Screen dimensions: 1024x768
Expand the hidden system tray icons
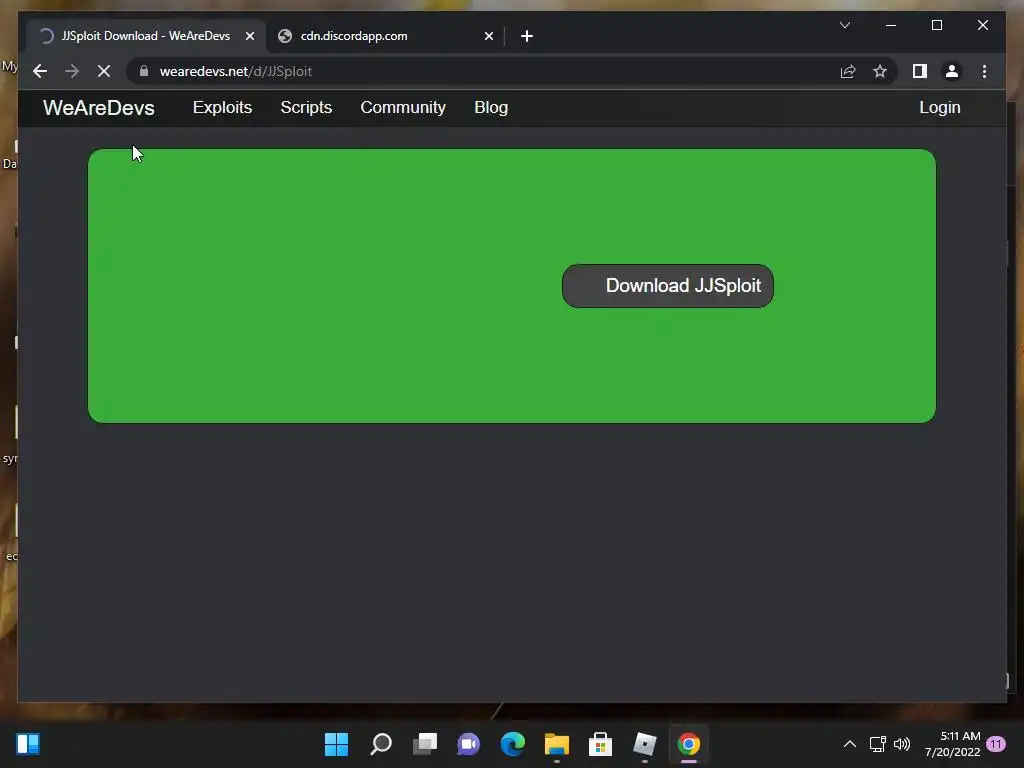pos(850,744)
